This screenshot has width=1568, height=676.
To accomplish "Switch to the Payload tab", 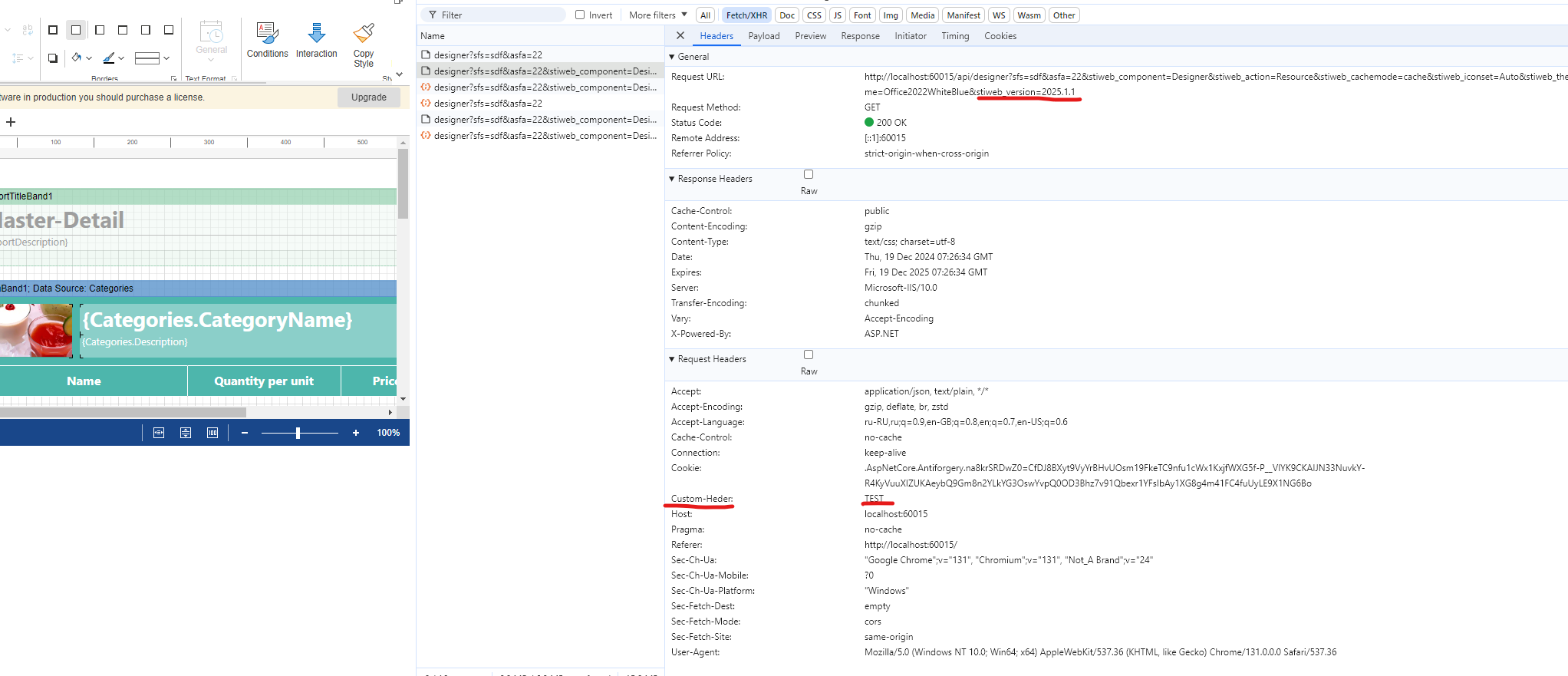I will pos(763,36).
